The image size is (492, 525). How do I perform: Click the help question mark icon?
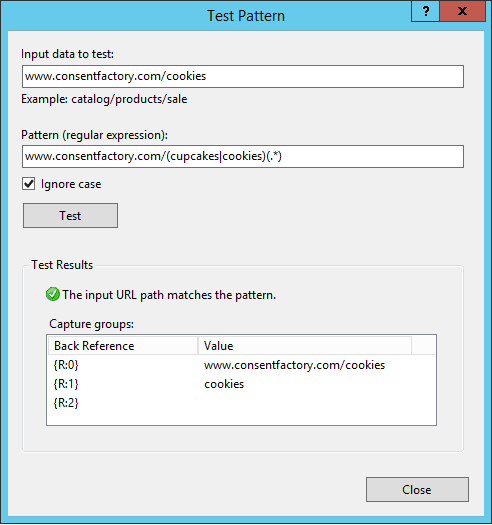(x=425, y=11)
